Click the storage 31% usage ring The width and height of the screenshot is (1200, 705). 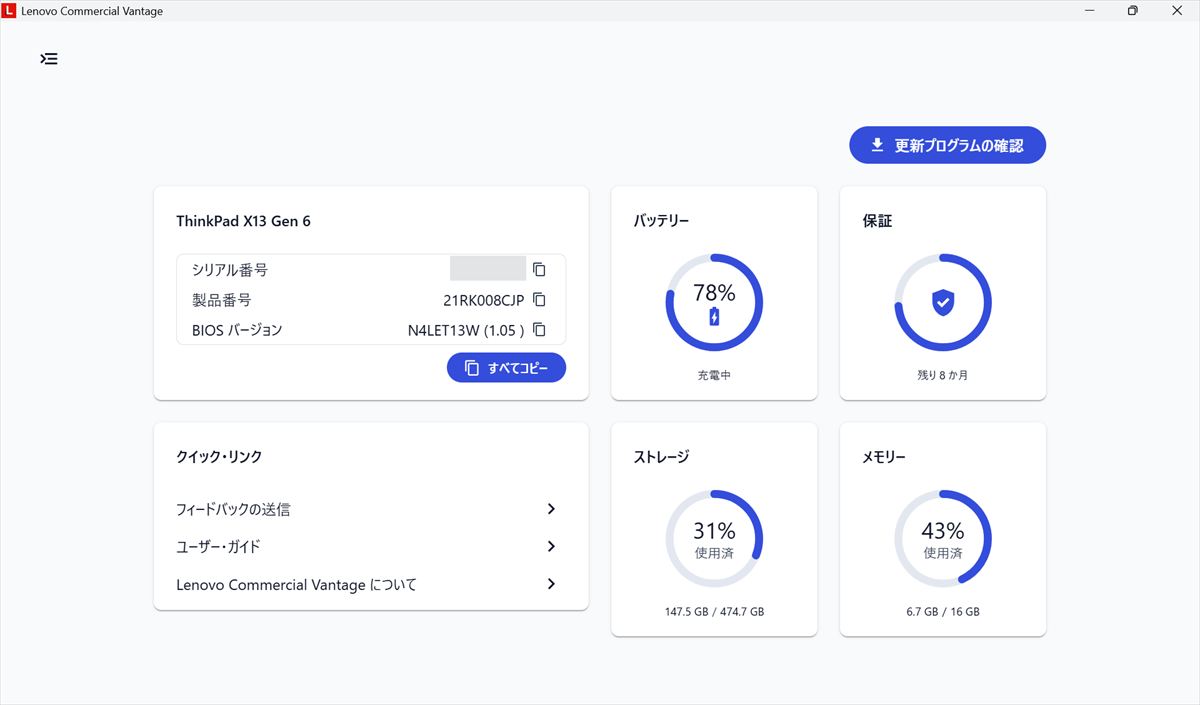tap(714, 538)
